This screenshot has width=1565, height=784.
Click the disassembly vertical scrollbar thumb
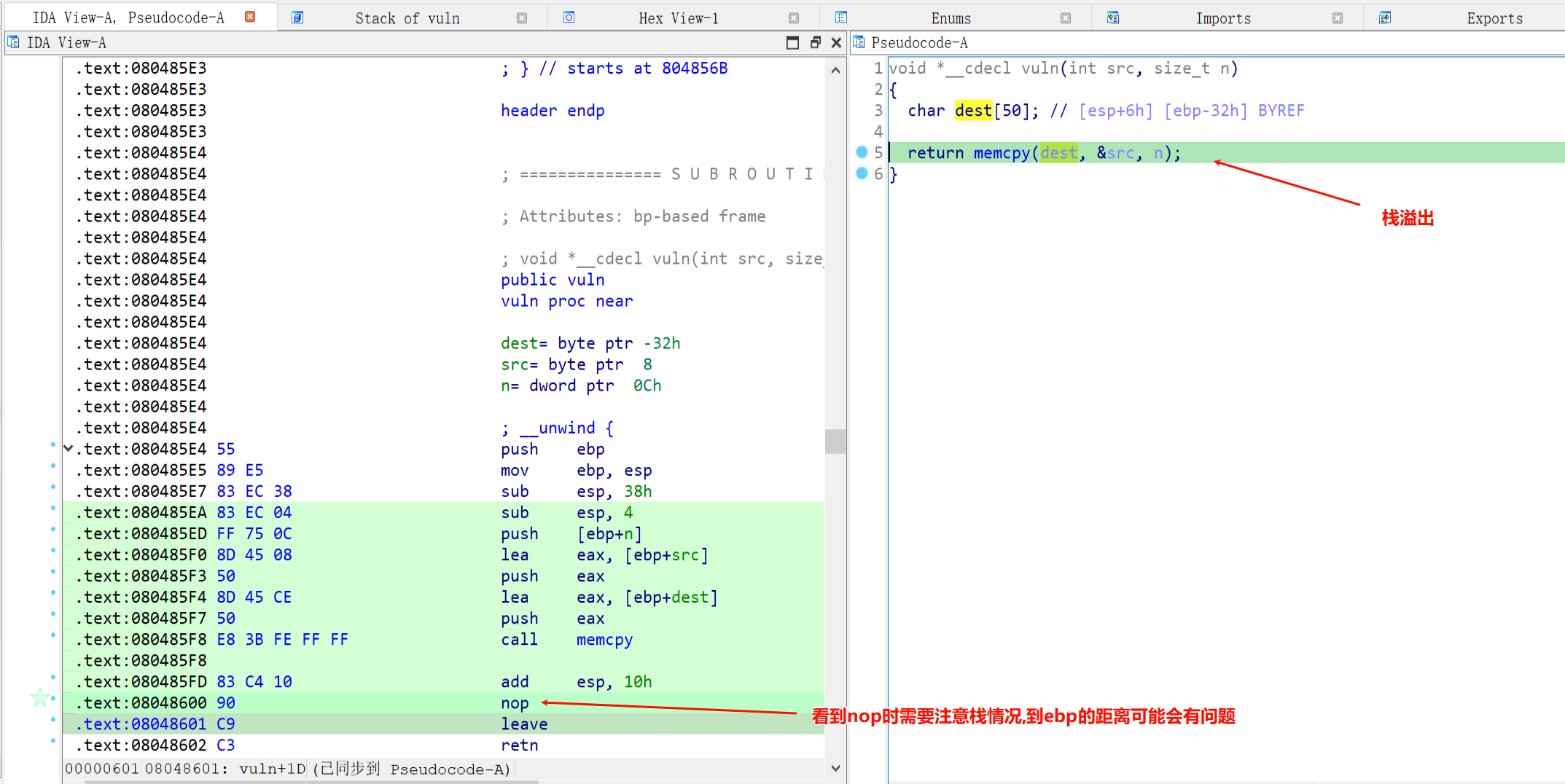click(x=835, y=441)
